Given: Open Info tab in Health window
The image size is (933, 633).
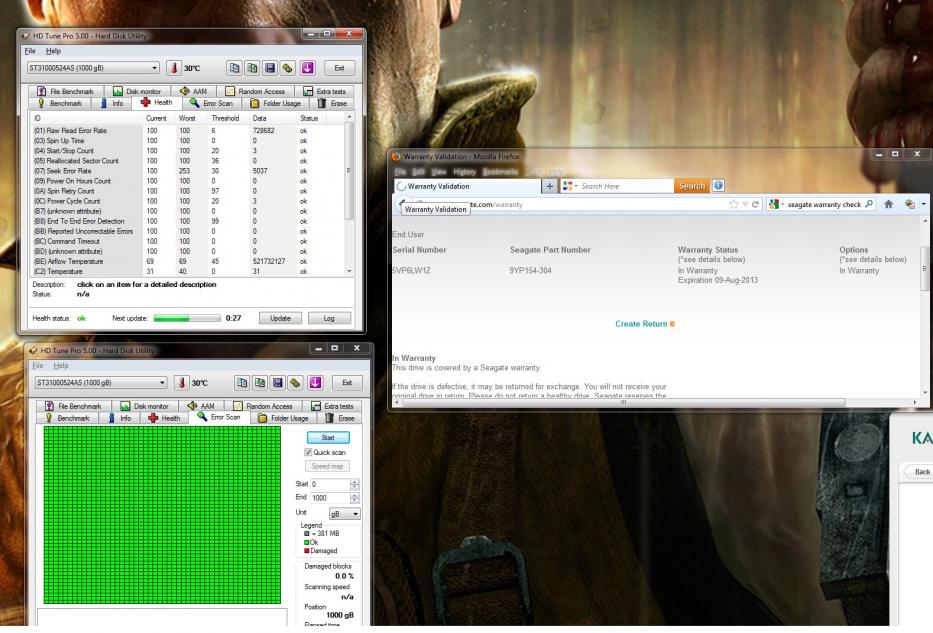Looking at the screenshot, I should click(112, 104).
